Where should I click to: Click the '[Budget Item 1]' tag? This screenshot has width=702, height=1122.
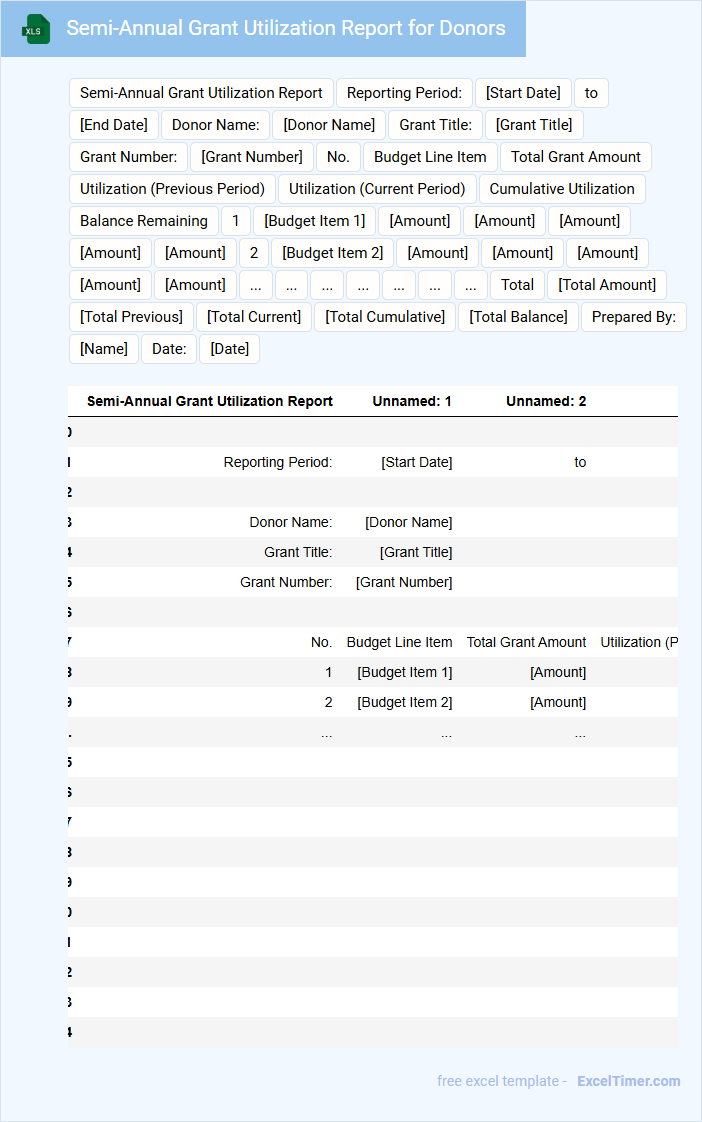(314, 221)
